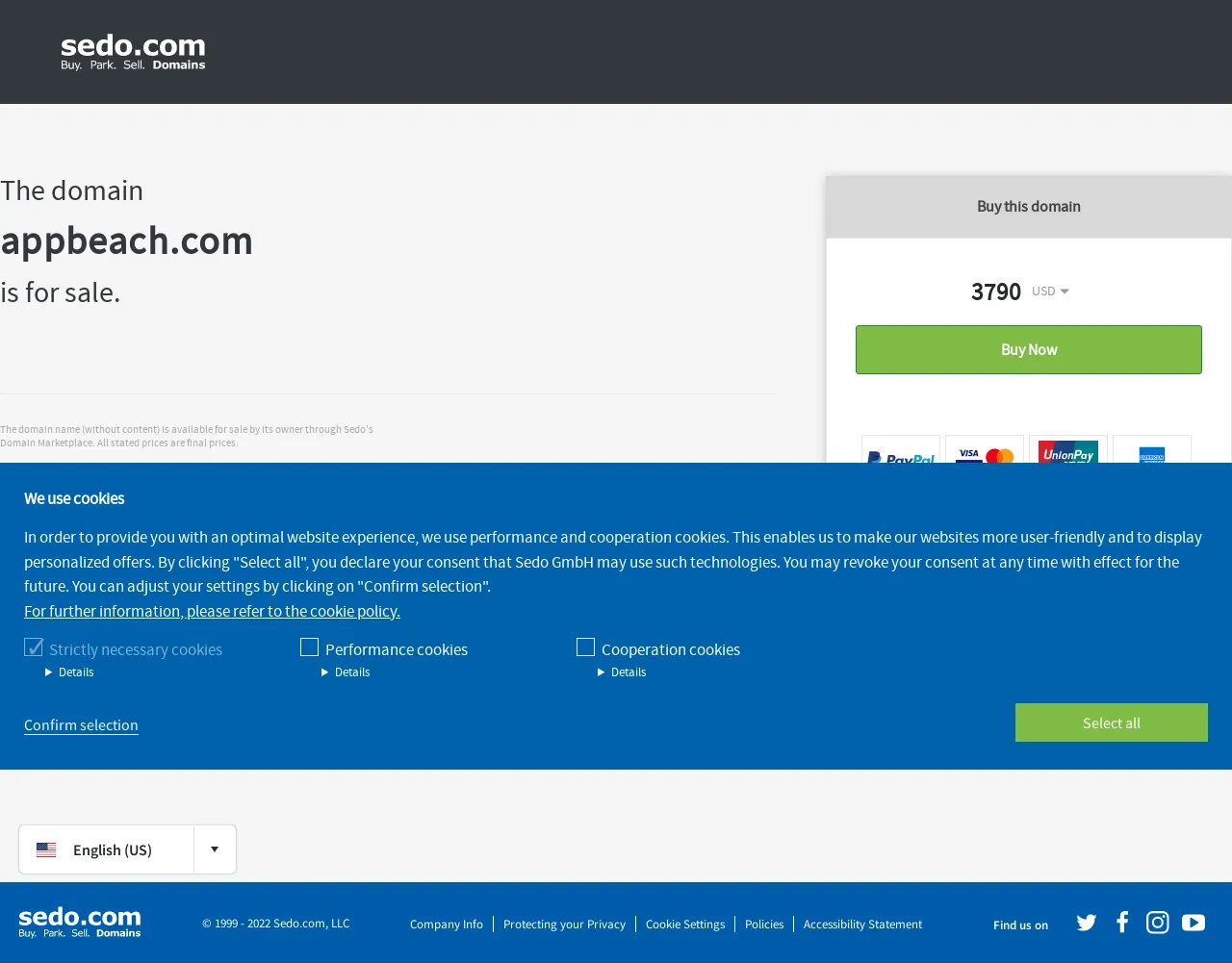Open Company Info footer link
Viewport: 1232px width, 963px height.
[x=447, y=925]
